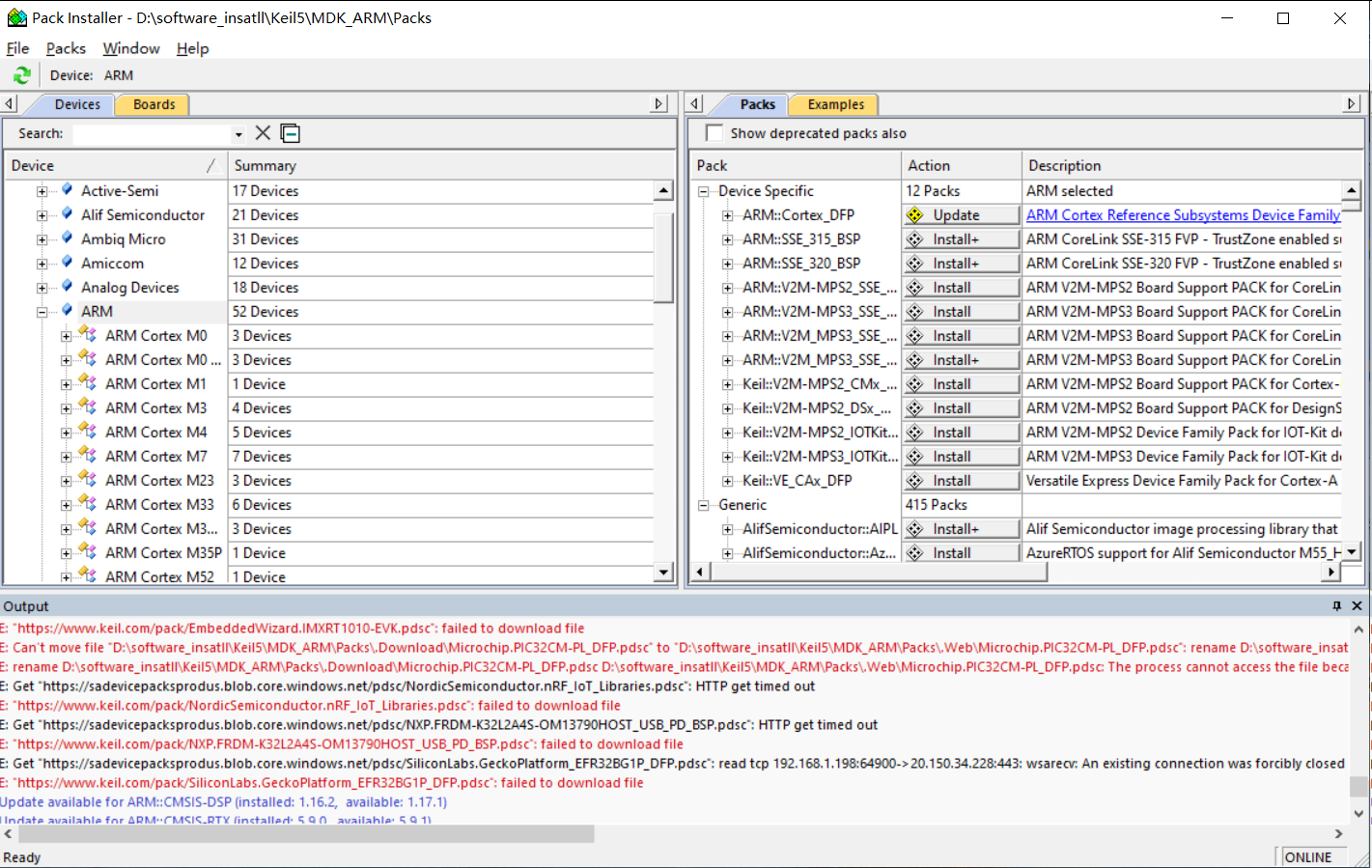1372x868 pixels.
Task: Close the Output panel
Action: click(x=1357, y=605)
